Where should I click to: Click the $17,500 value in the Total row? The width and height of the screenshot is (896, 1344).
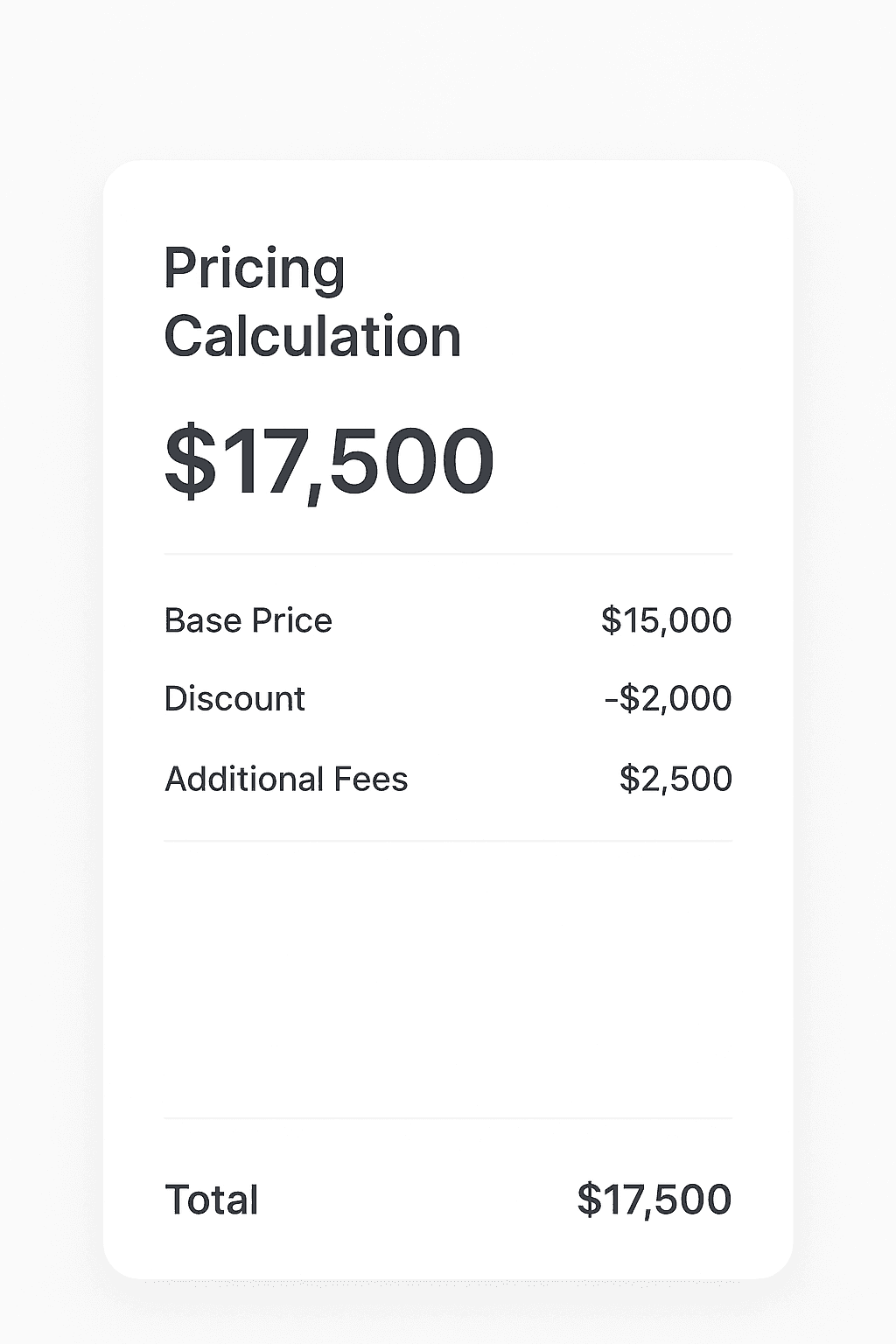[x=654, y=1200]
